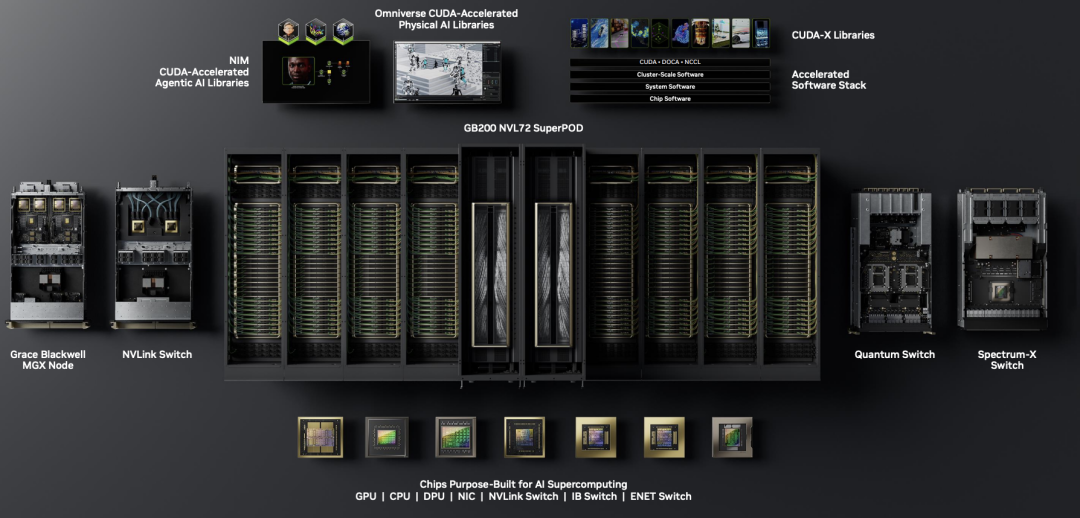This screenshot has height=518, width=1080.
Task: Select the last CUDA-X library tile
Action: (761, 33)
